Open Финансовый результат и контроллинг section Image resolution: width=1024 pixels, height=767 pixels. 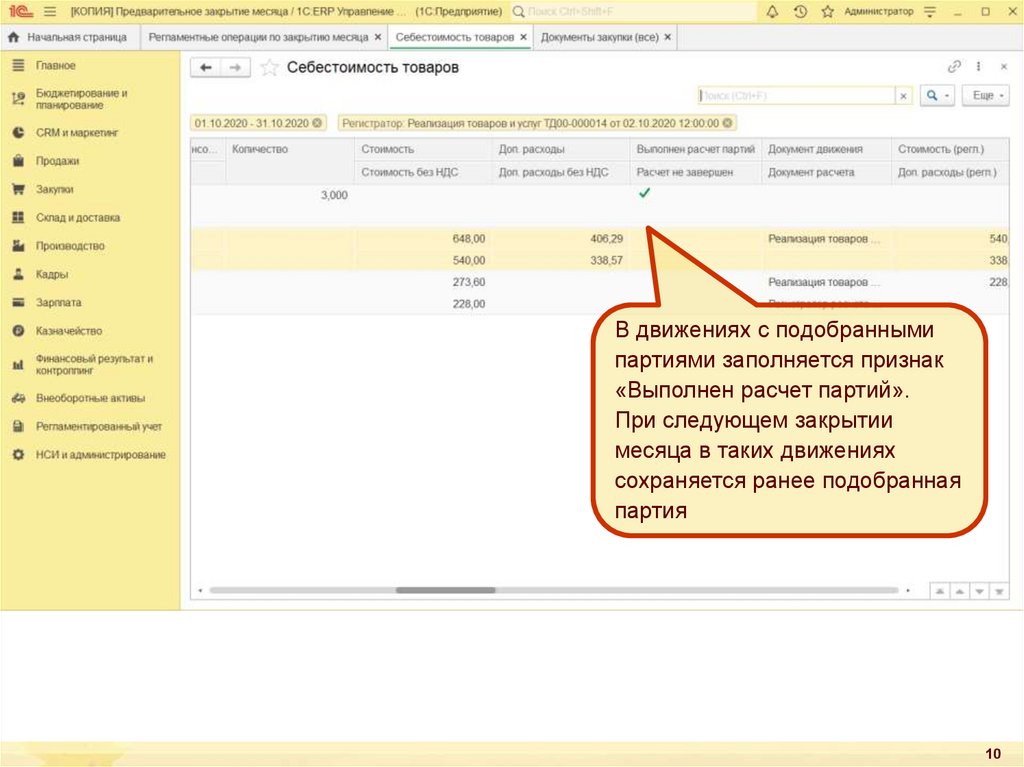coord(94,363)
